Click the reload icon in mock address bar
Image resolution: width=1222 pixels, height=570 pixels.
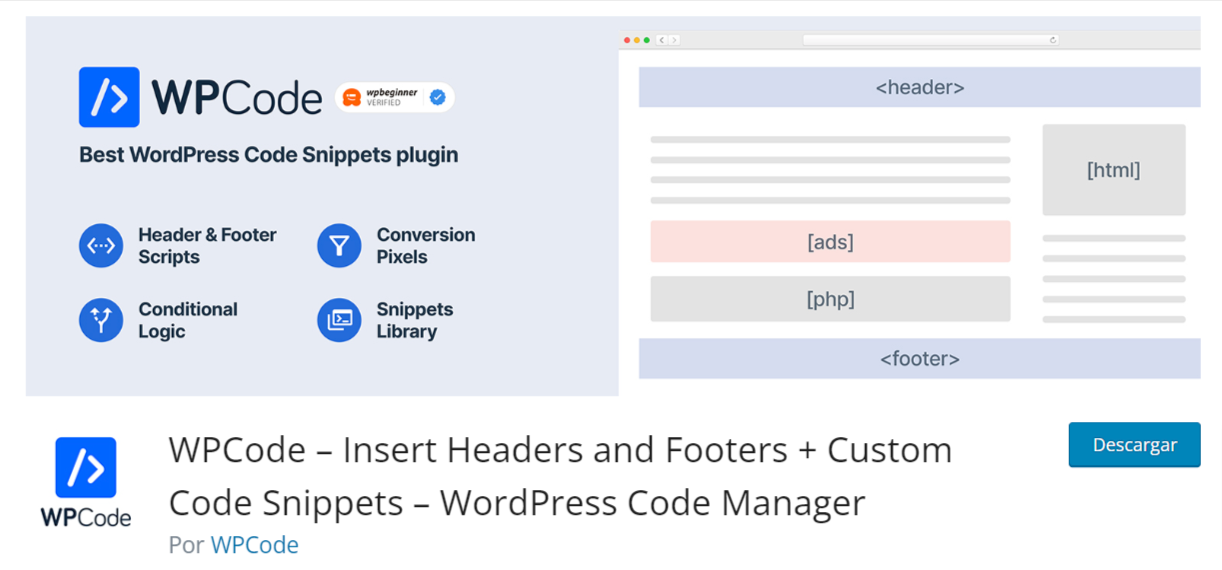[x=1052, y=40]
